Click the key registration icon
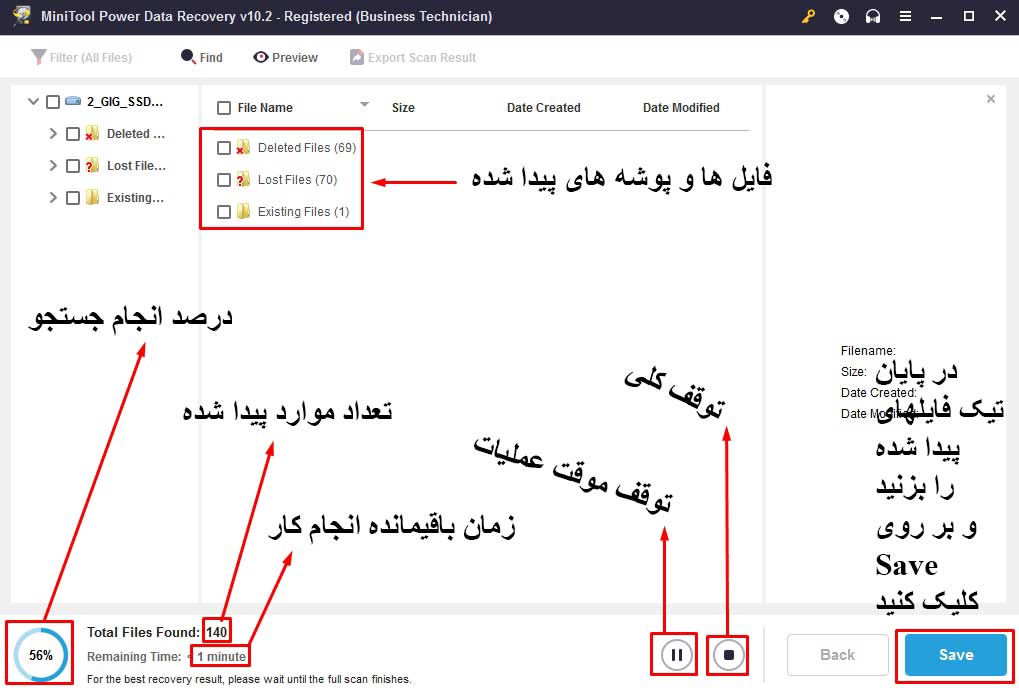Image resolution: width=1019 pixels, height=692 pixels. (808, 16)
